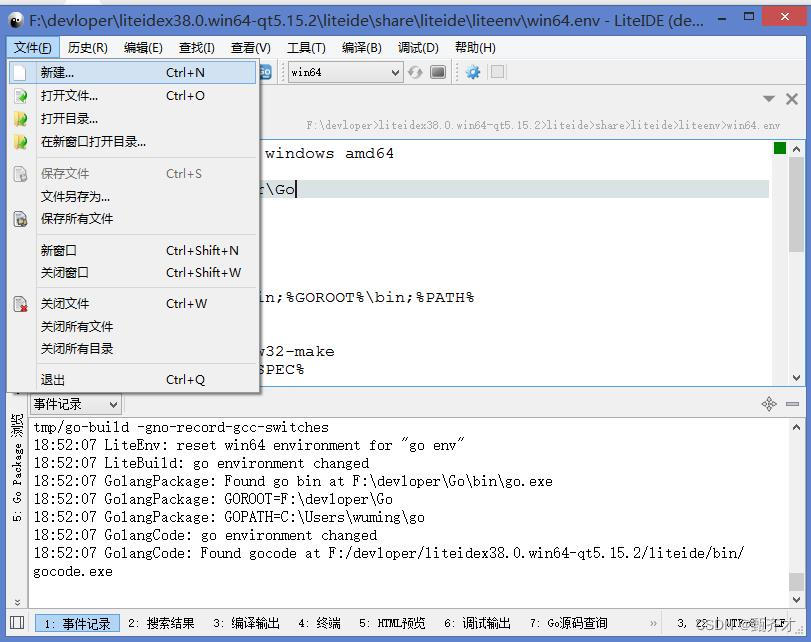Image resolution: width=811 pixels, height=642 pixels.
Task: Switch to 5: HTML预览 tab
Action: click(x=392, y=623)
